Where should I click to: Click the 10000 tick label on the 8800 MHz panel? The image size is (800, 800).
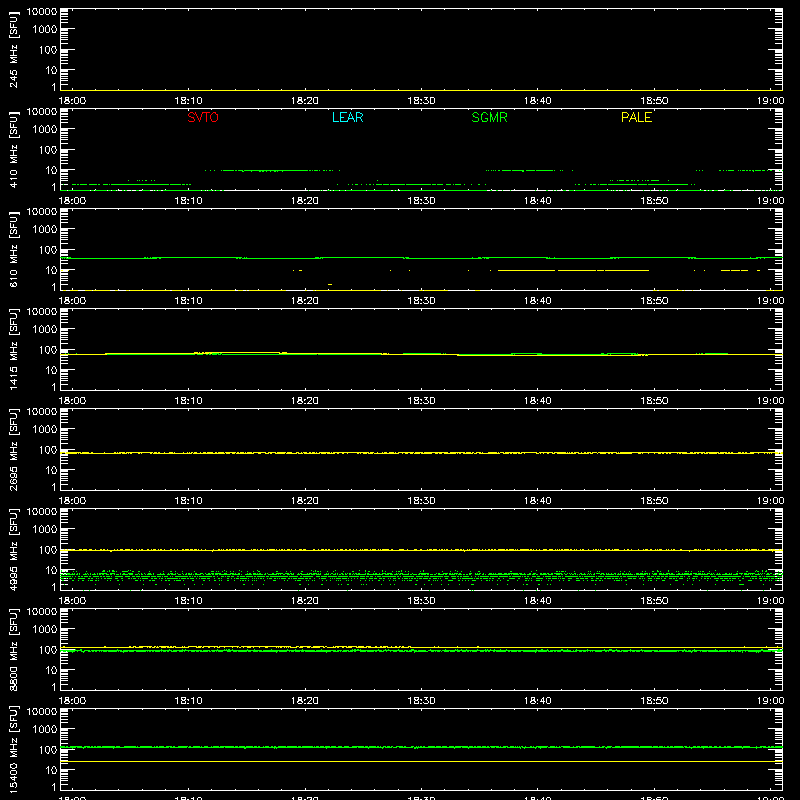point(42,612)
